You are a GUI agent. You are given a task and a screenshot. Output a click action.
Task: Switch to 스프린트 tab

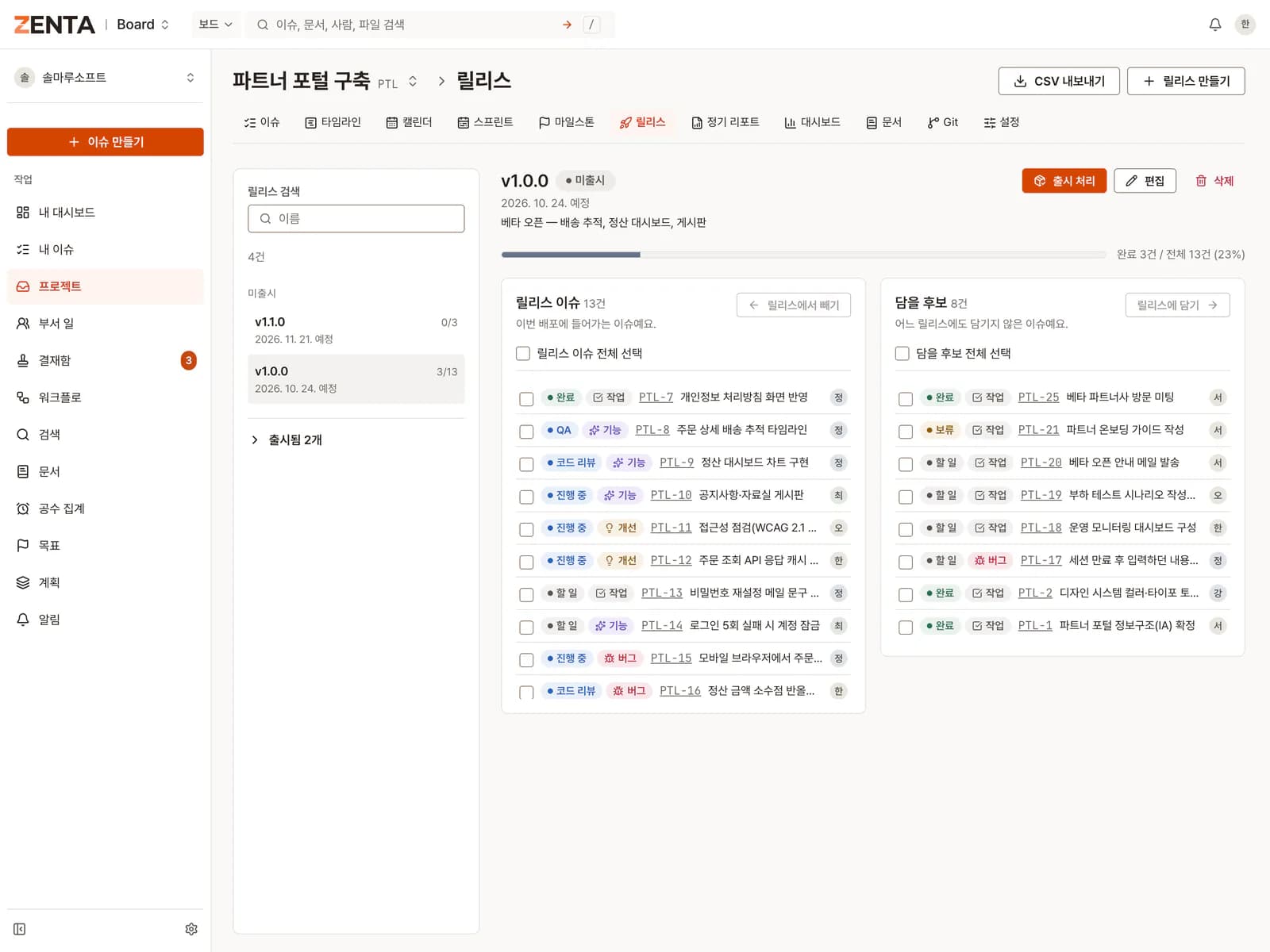coord(485,122)
